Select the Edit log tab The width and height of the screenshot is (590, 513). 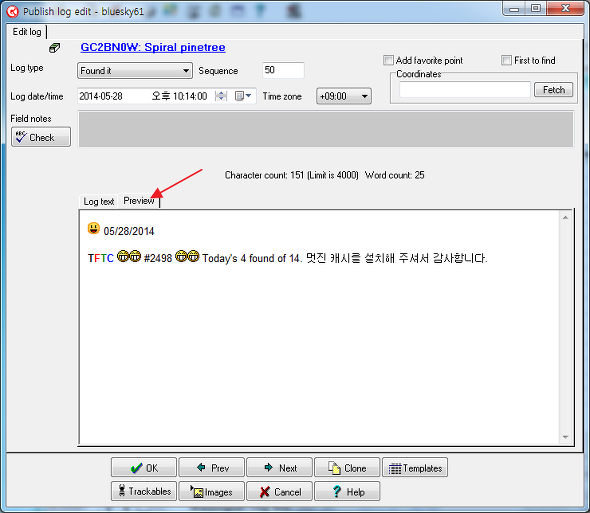coord(27,32)
